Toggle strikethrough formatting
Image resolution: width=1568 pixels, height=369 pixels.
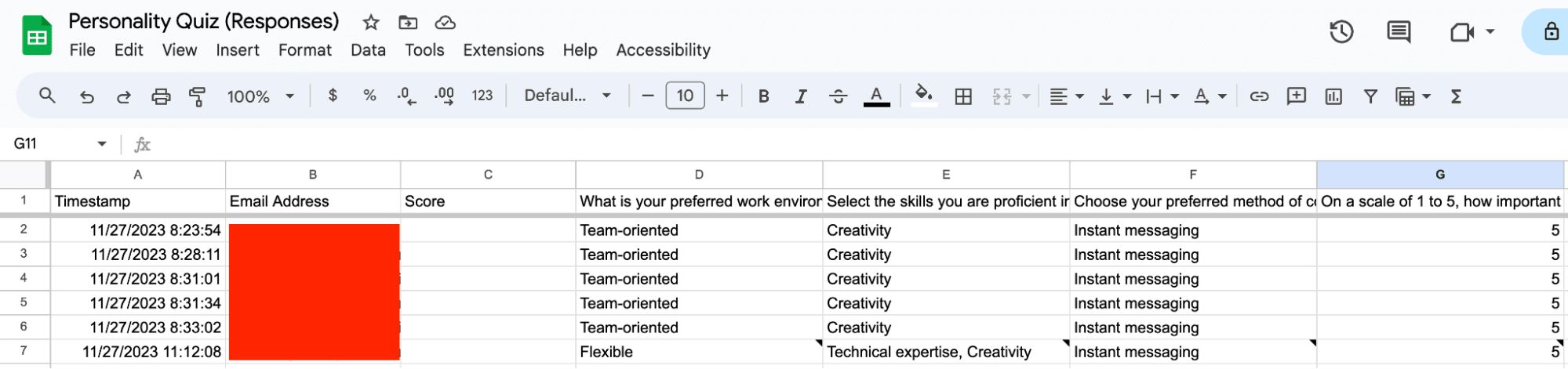click(x=838, y=96)
